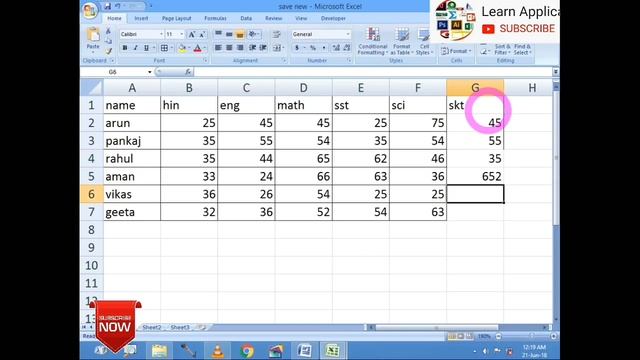This screenshot has width=640, height=360.
Task: Decrease font size with Shrink Font
Action: [x=202, y=34]
